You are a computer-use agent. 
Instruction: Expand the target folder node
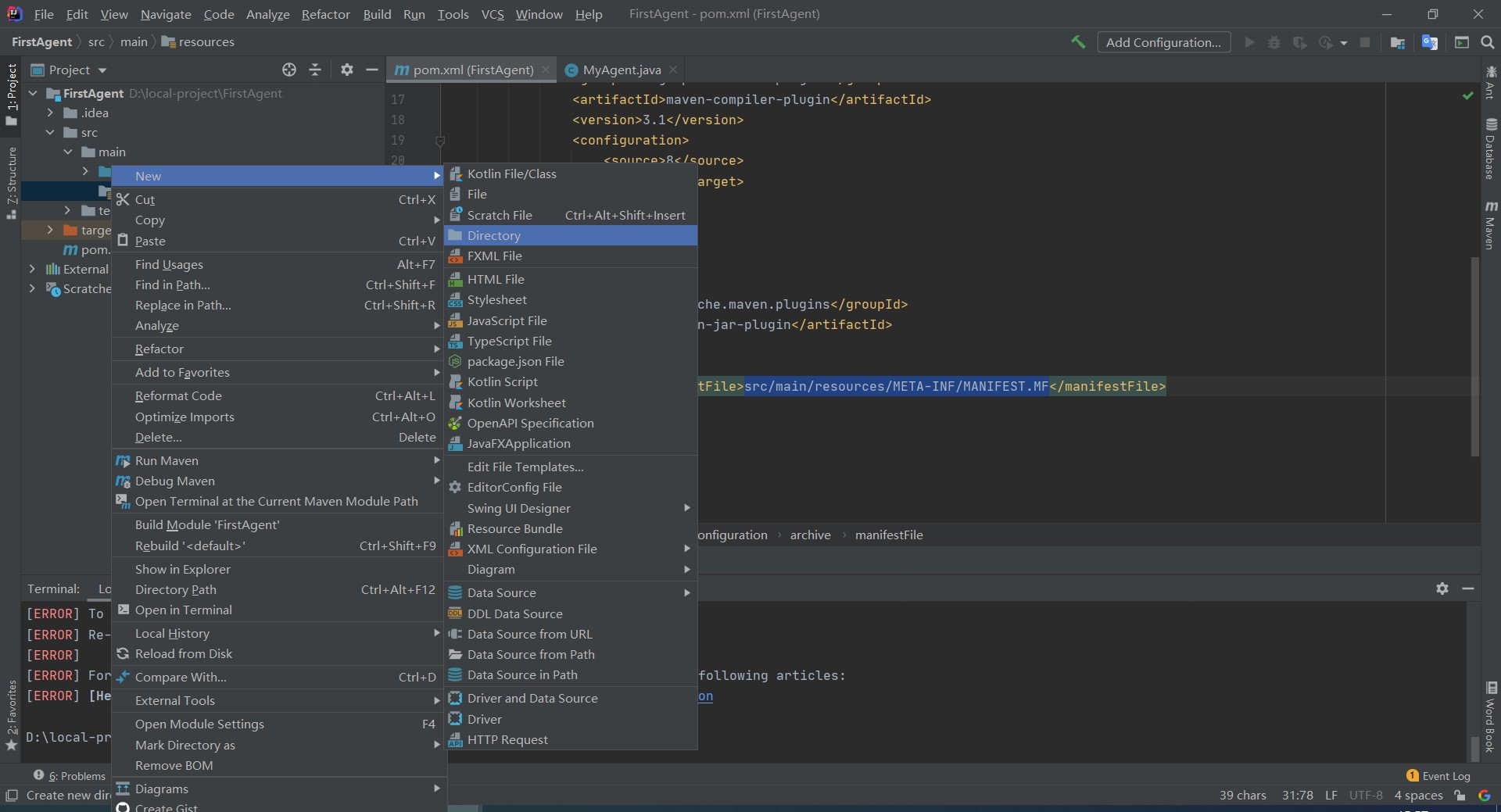coord(50,230)
